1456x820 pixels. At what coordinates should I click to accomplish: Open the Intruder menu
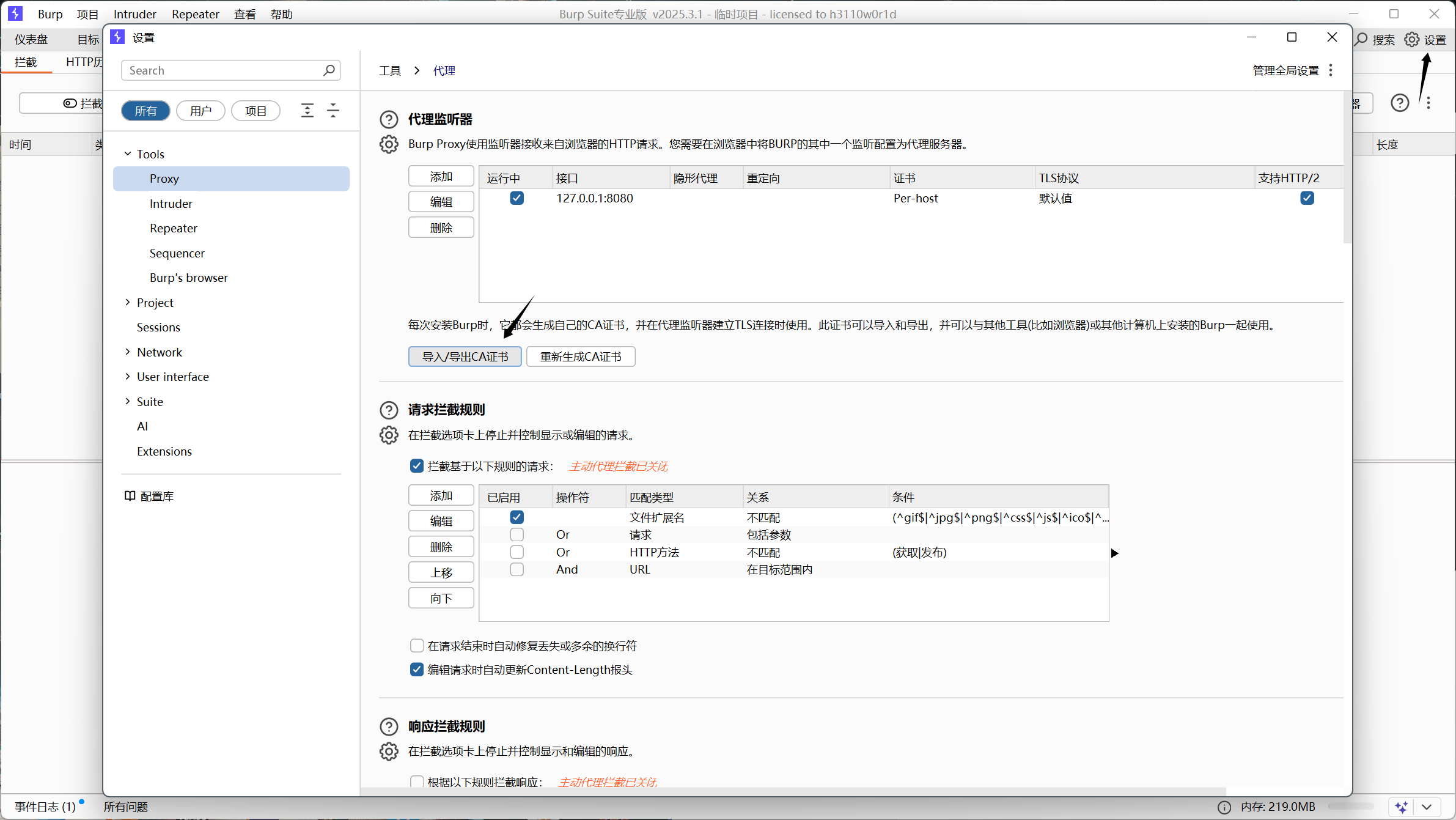pos(134,14)
